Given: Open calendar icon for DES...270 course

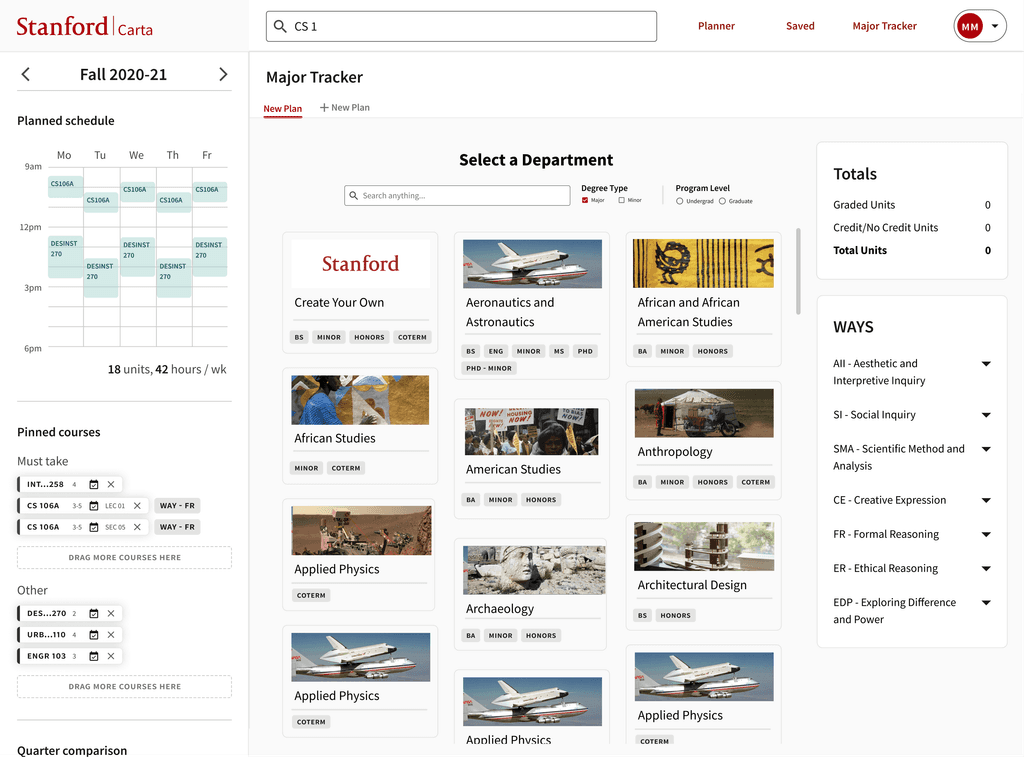Looking at the screenshot, I should [x=94, y=613].
